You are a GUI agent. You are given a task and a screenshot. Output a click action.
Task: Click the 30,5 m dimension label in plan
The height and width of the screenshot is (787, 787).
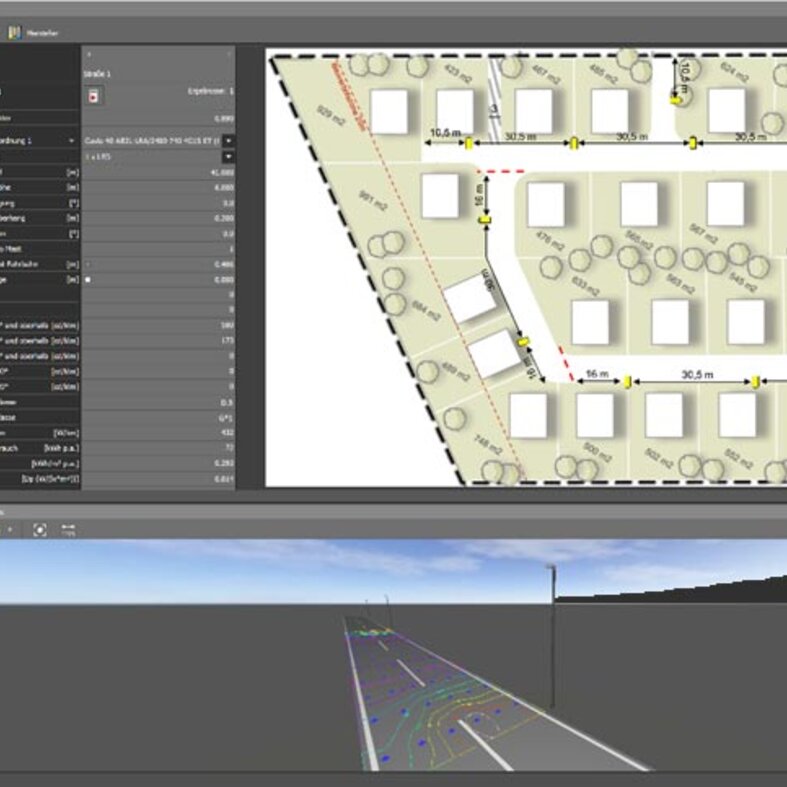point(521,135)
